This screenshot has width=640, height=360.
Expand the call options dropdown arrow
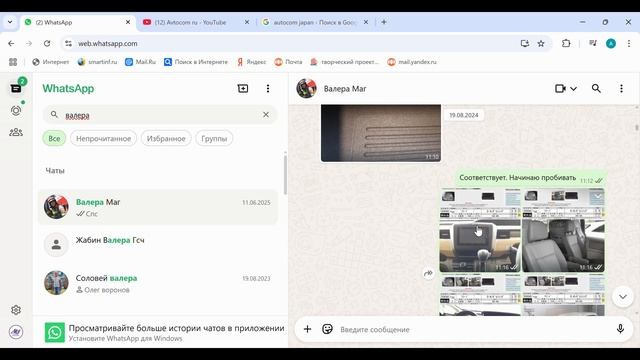573,89
